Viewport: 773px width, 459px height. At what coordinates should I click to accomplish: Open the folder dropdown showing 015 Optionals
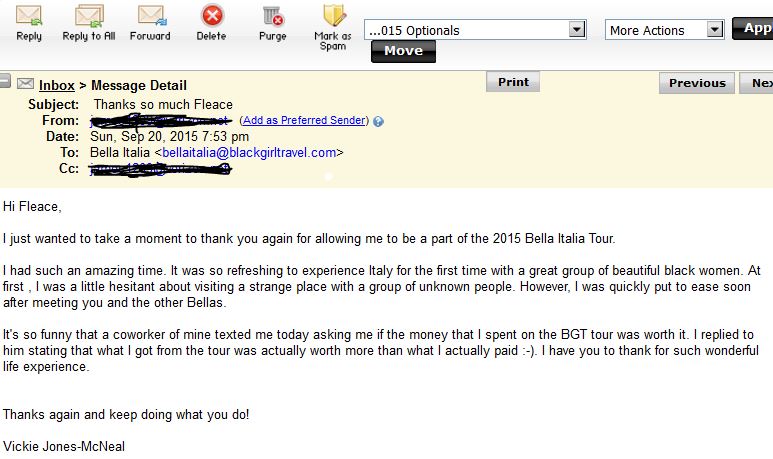click(475, 30)
